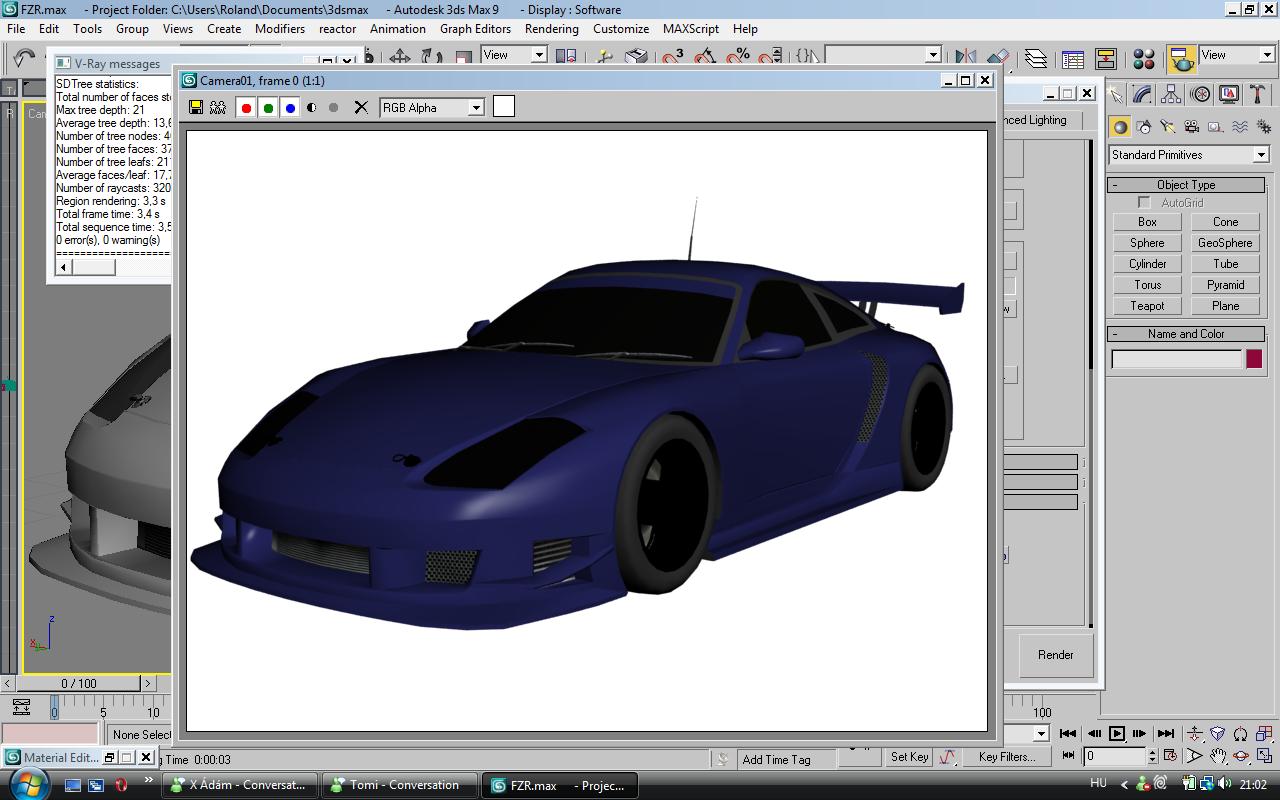Open the Graph Editors menu
The height and width of the screenshot is (800, 1280).
(475, 29)
